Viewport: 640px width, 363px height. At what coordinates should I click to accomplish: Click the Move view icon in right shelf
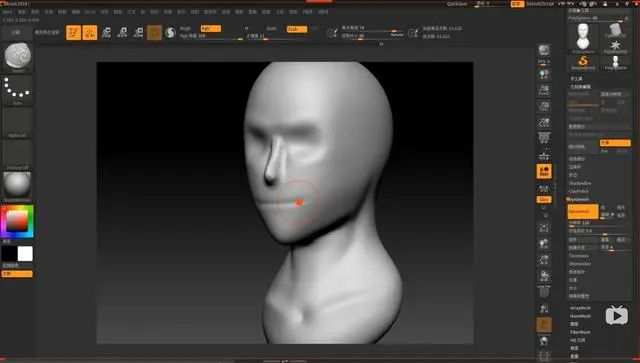pos(544,244)
